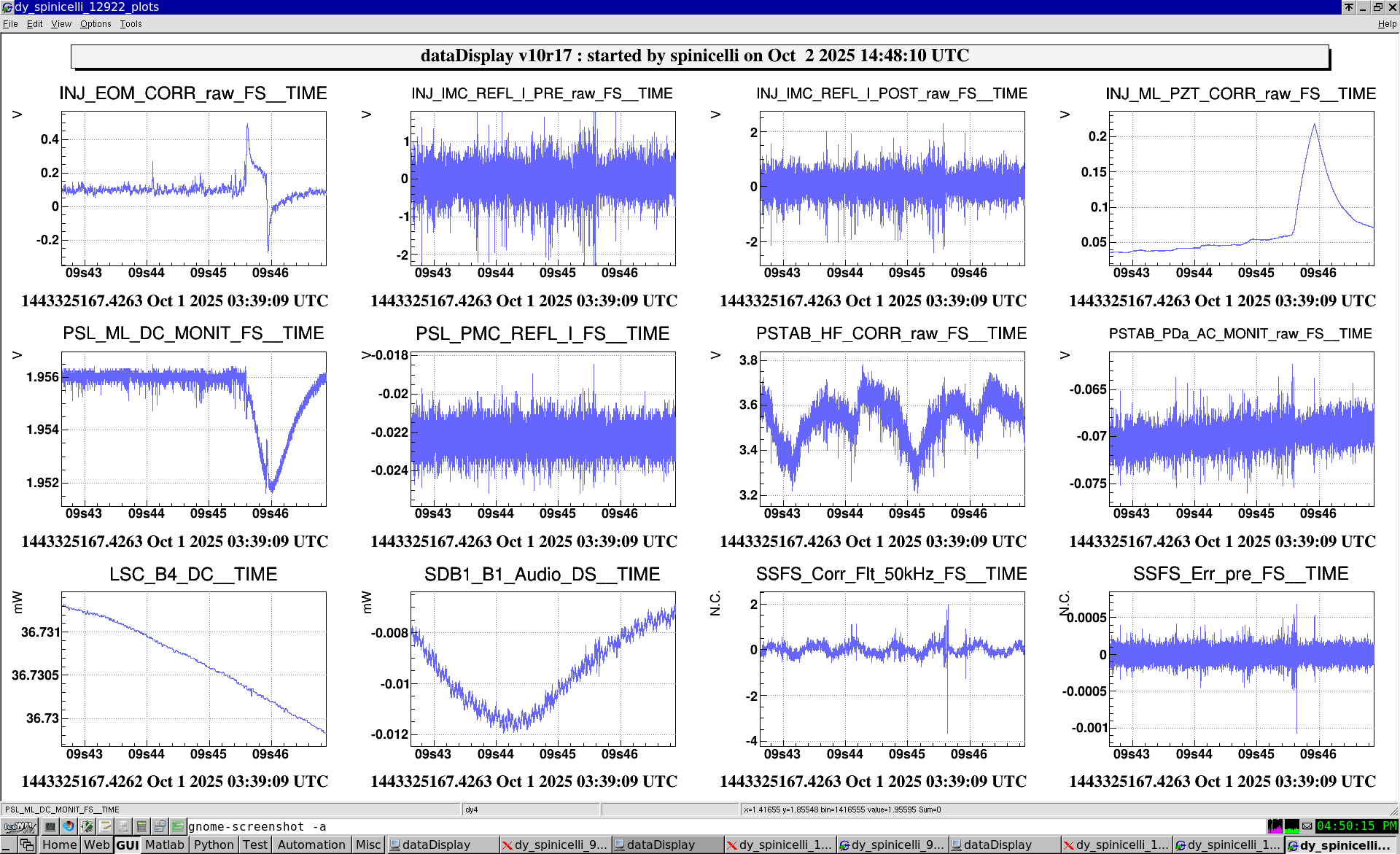The width and height of the screenshot is (1400, 854).
Task: Open the IceWM start menu button
Action: pyautogui.click(x=20, y=826)
